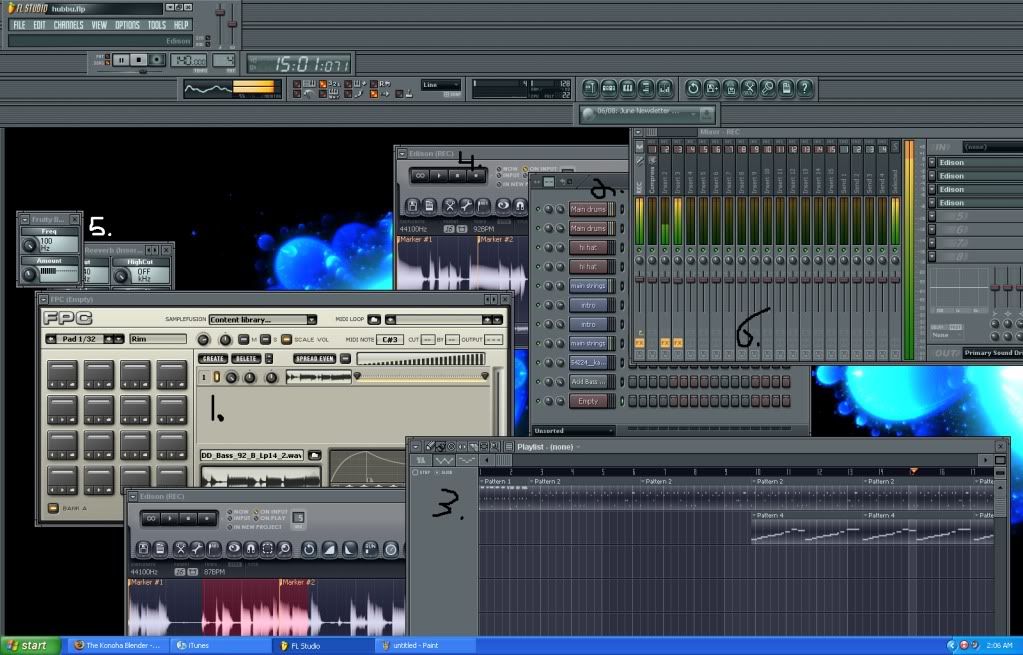Select the 'Add Bass' channel button
This screenshot has height=655, width=1023.
coord(588,382)
